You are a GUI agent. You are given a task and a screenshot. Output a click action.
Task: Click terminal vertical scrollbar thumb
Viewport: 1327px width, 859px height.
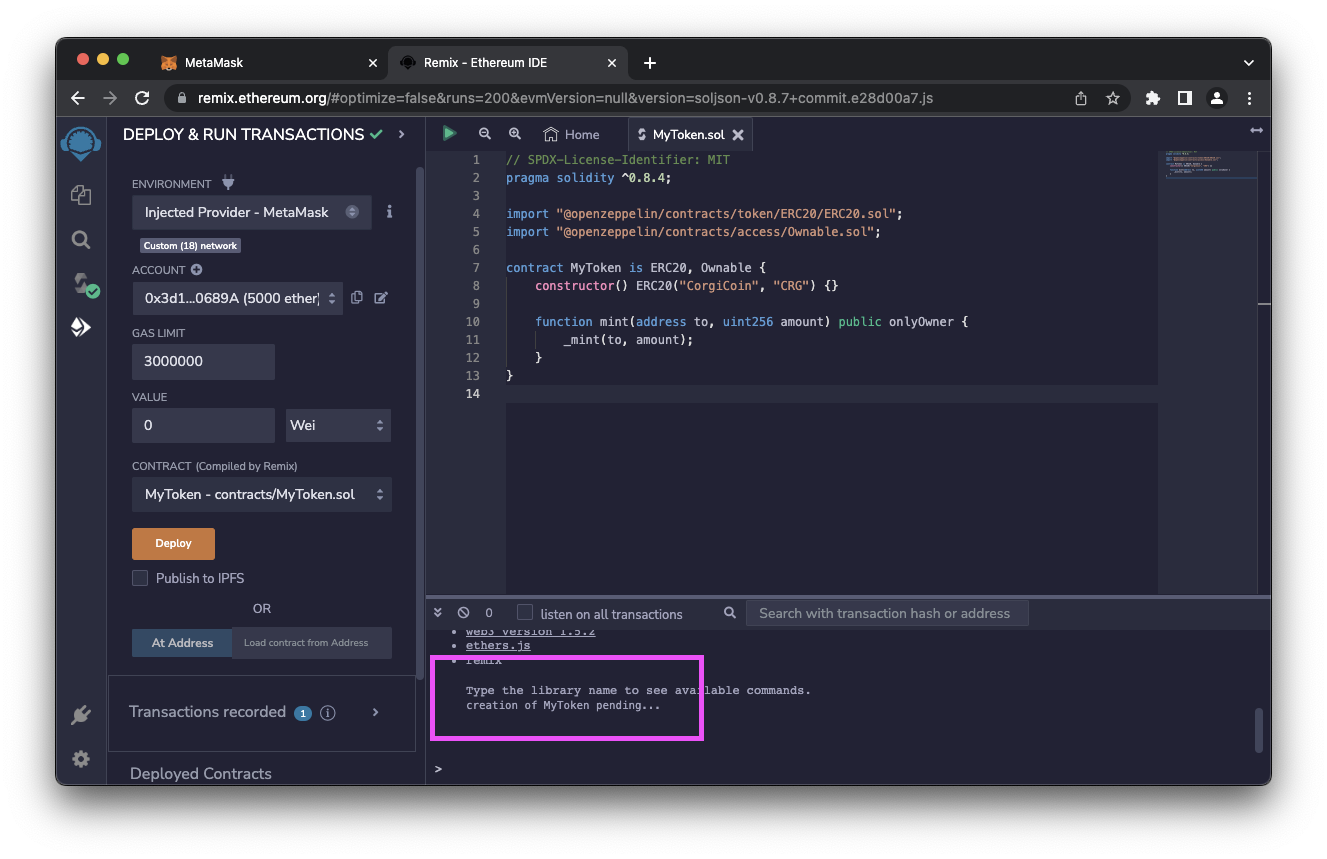click(x=1259, y=730)
